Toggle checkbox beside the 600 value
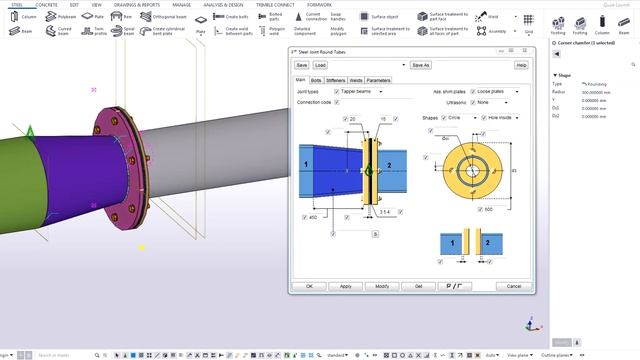This screenshot has height=360, width=640. 480,209
